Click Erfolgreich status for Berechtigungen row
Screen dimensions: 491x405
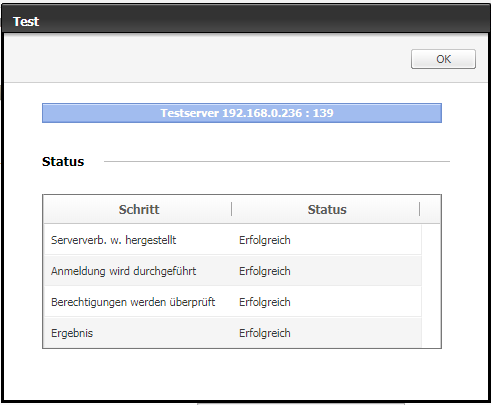tap(265, 302)
